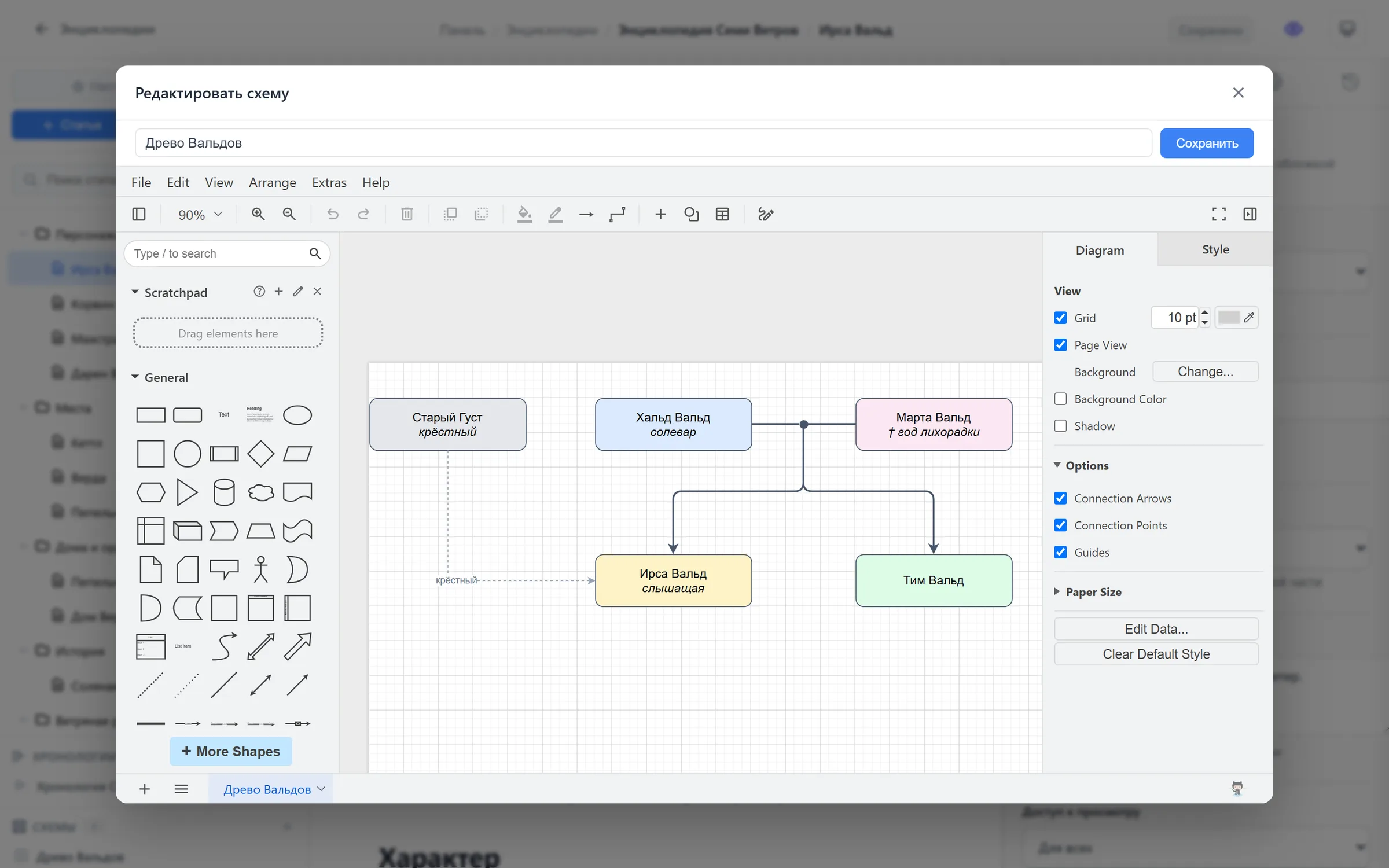This screenshot has width=1389, height=868.
Task: Undo the last action in toolbar
Action: [332, 214]
